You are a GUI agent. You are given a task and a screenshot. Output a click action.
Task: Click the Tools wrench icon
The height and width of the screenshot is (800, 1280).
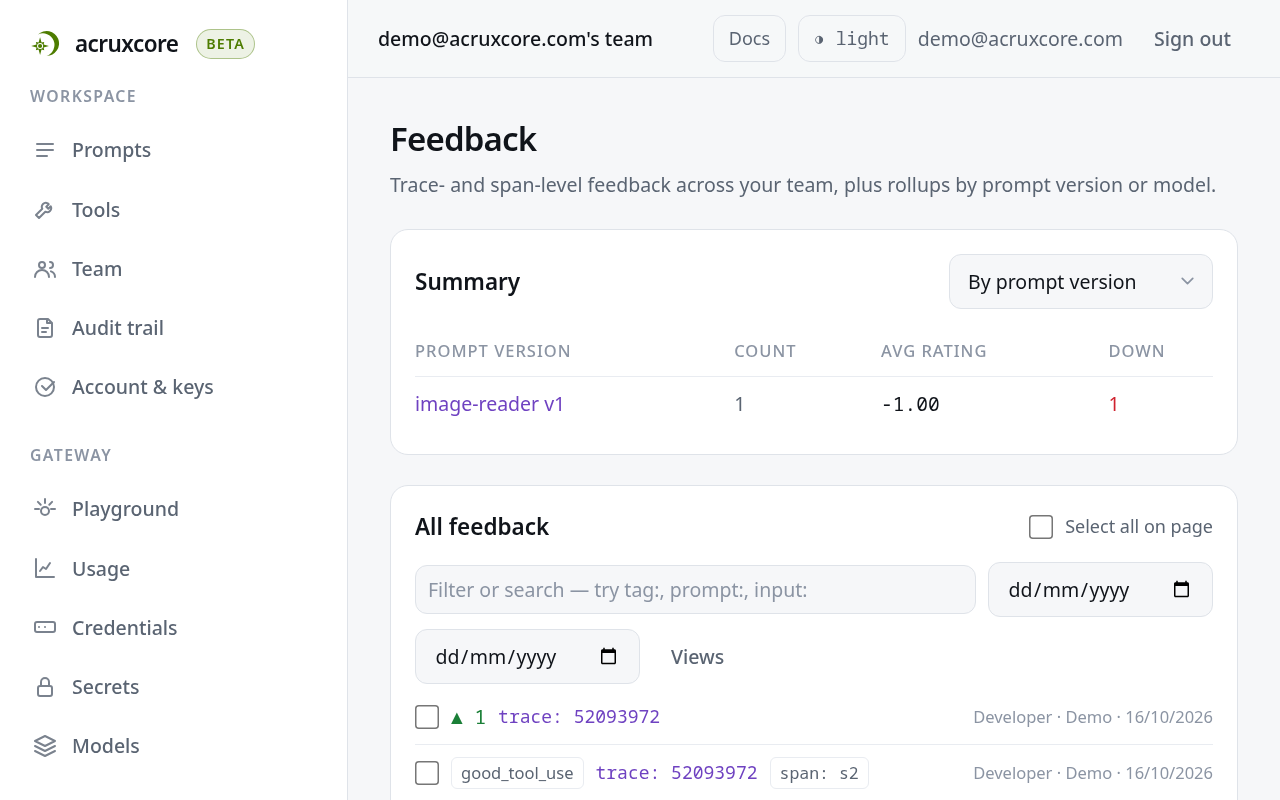pos(45,210)
